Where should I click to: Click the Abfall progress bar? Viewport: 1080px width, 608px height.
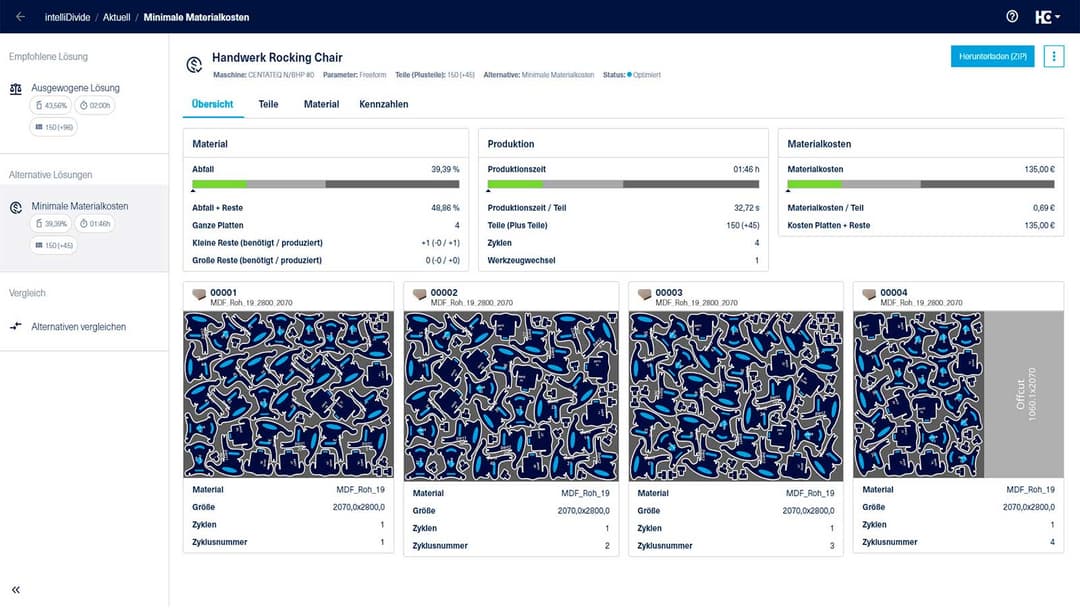pos(325,184)
